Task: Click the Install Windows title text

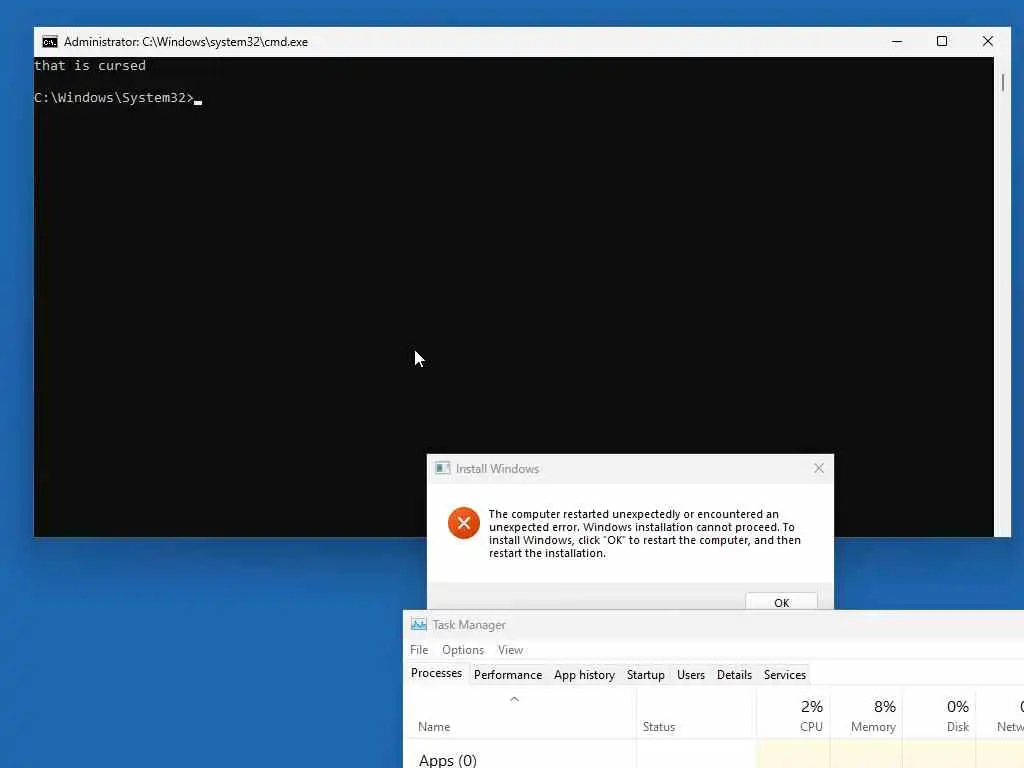Action: [x=497, y=468]
